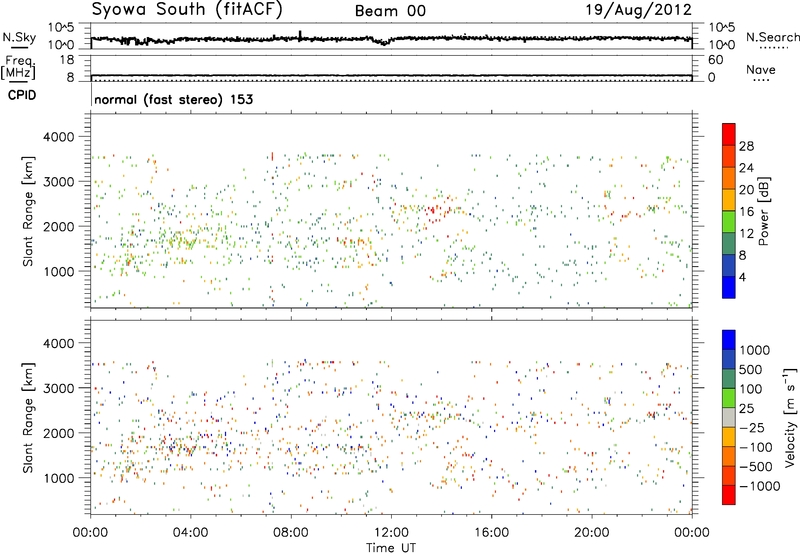Image resolution: width=800 pixels, height=554 pixels.
Task: Click the '20:00' time axis tick
Action: (x=591, y=533)
